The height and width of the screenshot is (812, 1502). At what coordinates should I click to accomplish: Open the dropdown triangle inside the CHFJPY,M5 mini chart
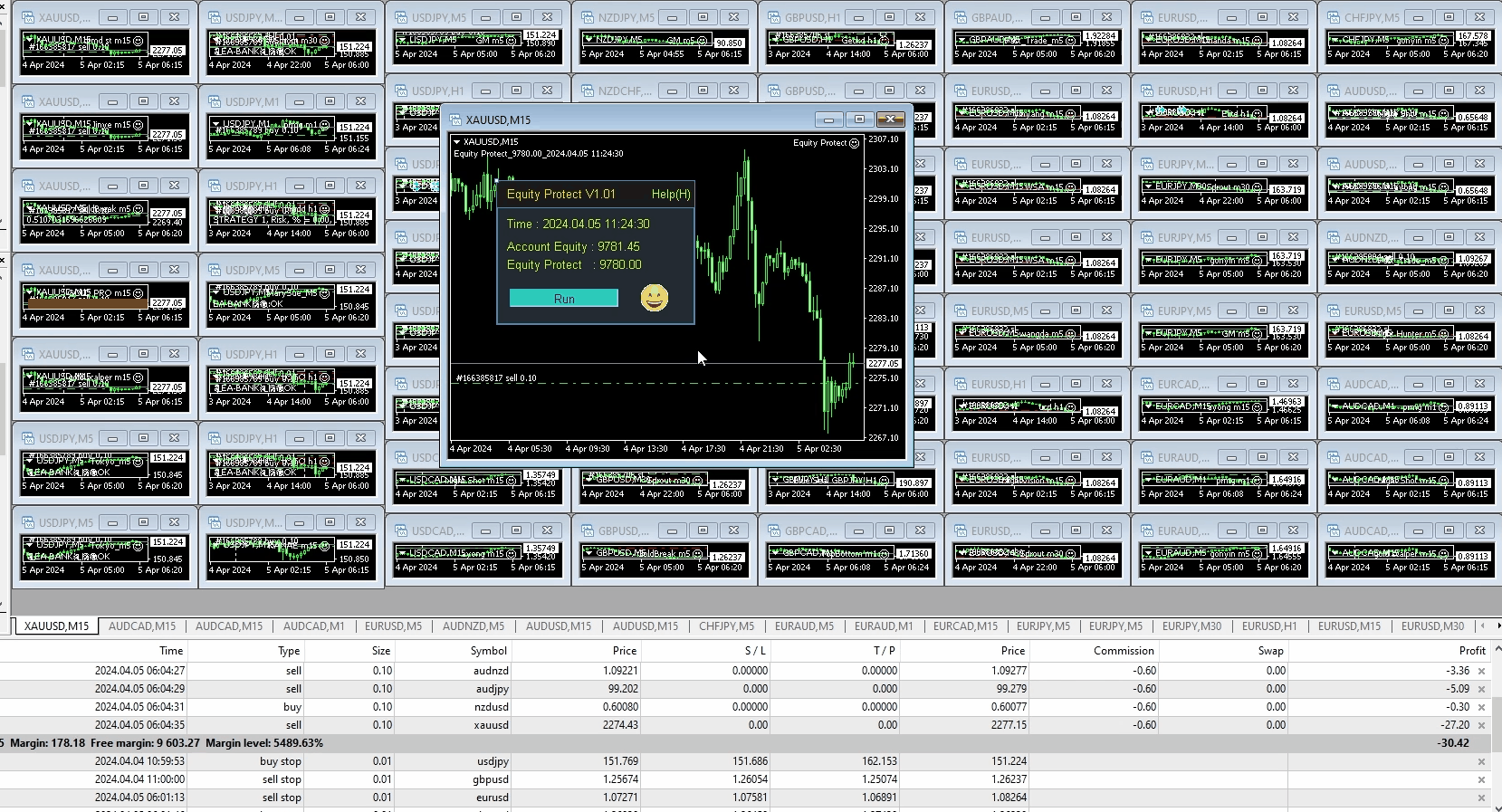[1334, 39]
